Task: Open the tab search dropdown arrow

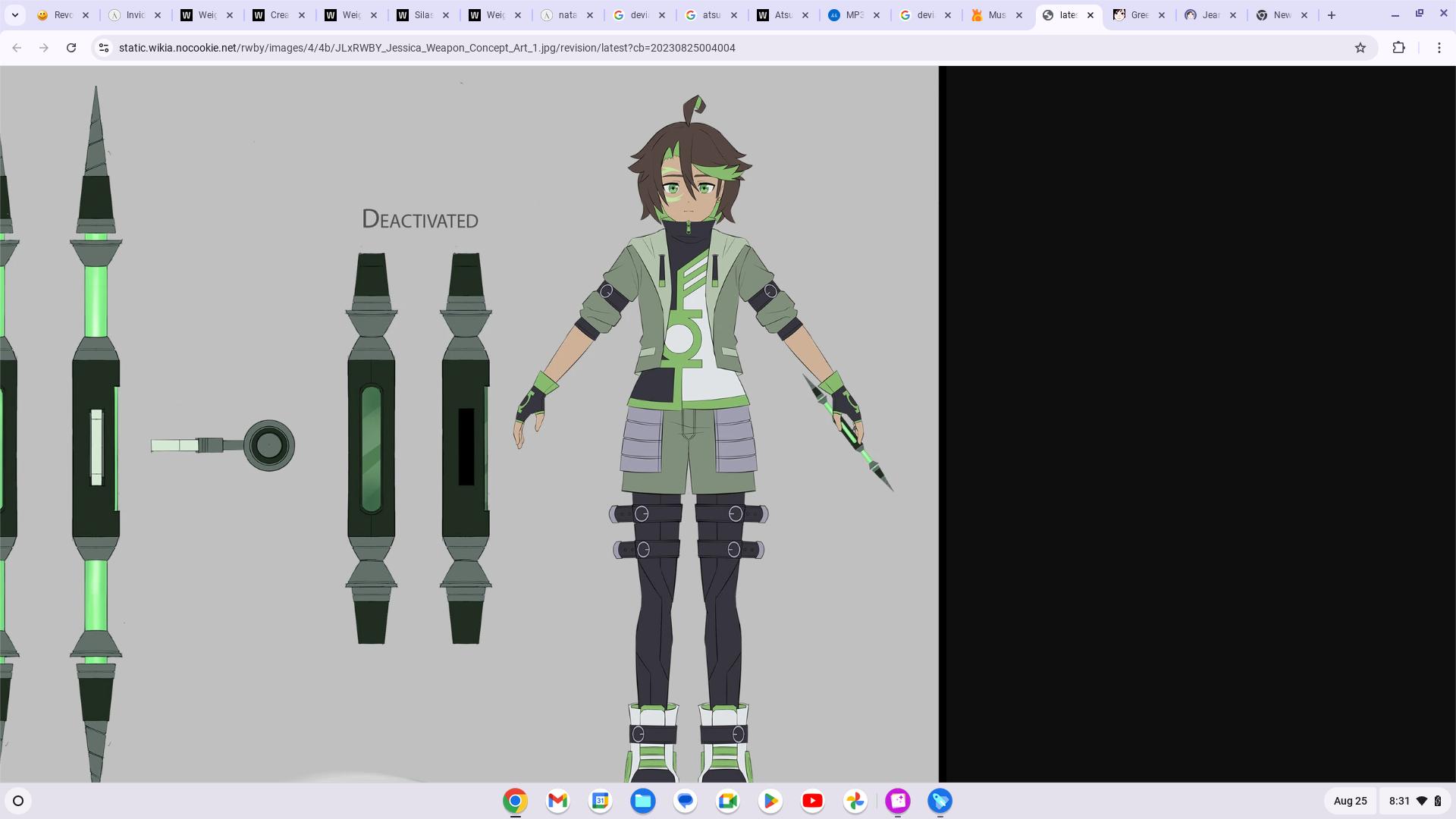Action: [x=14, y=14]
